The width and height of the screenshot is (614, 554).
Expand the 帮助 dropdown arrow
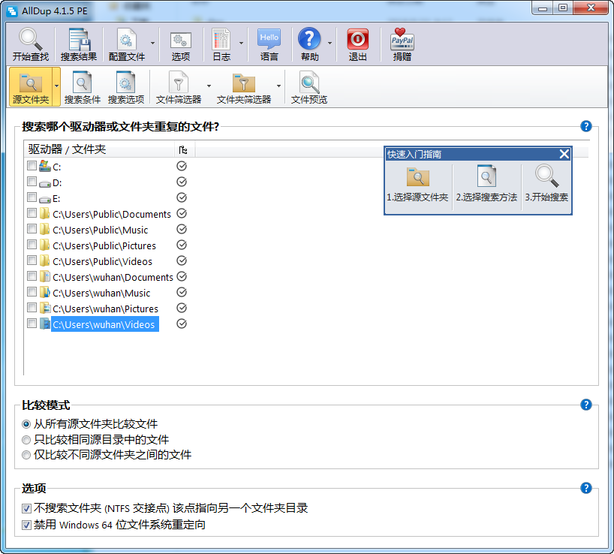pos(330,43)
